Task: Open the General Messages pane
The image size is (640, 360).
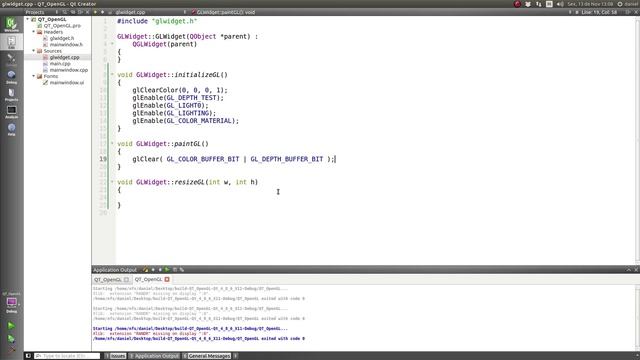Action: click(207, 356)
